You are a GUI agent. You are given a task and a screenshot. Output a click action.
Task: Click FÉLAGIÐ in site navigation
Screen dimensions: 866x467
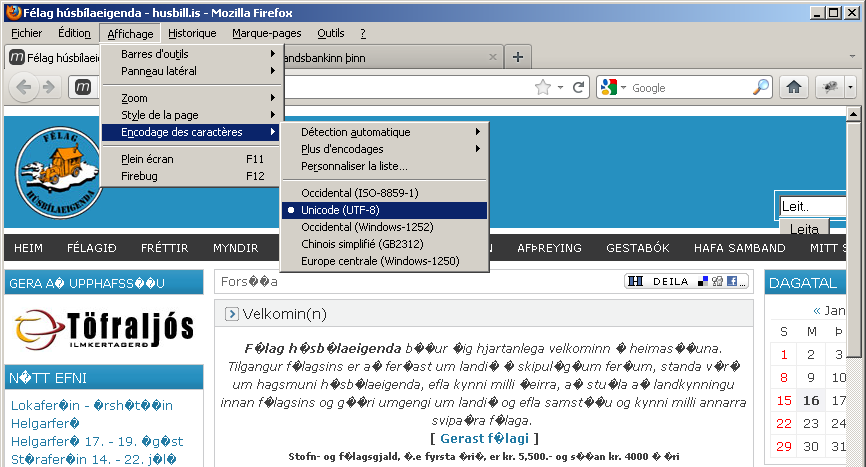coord(92,248)
